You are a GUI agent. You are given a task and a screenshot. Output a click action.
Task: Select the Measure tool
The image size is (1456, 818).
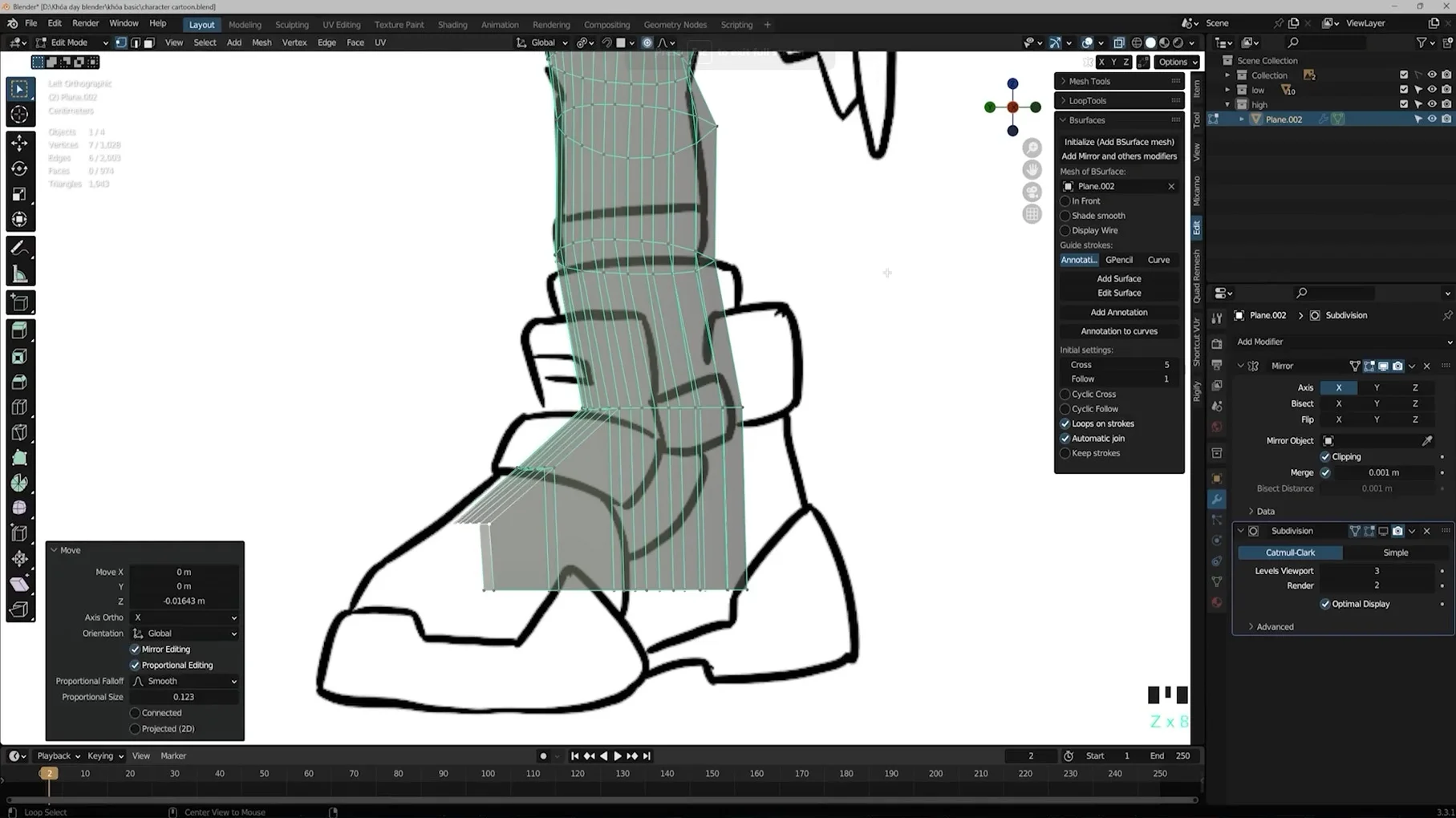pyautogui.click(x=20, y=275)
